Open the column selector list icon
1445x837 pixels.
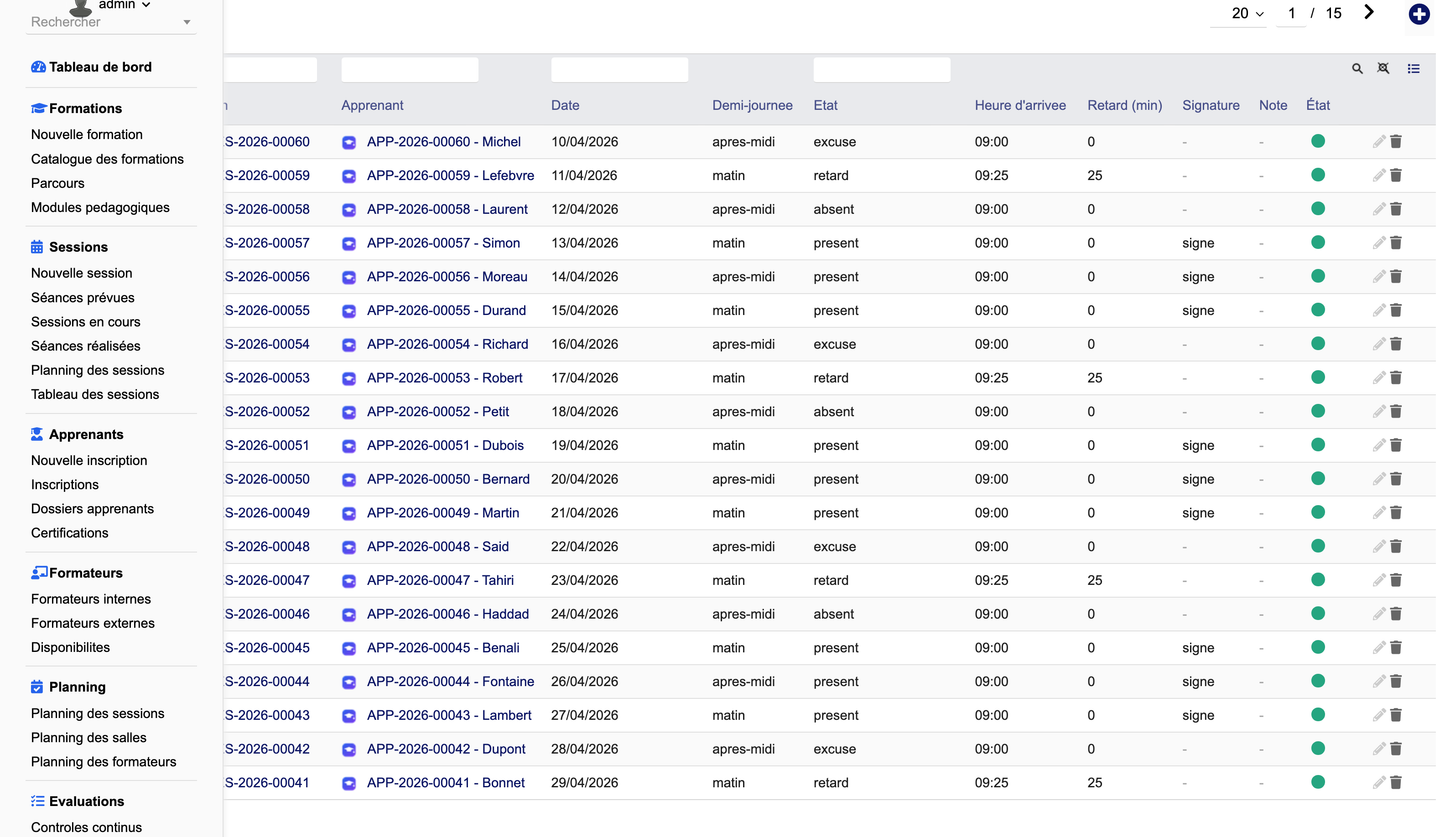click(x=1413, y=69)
